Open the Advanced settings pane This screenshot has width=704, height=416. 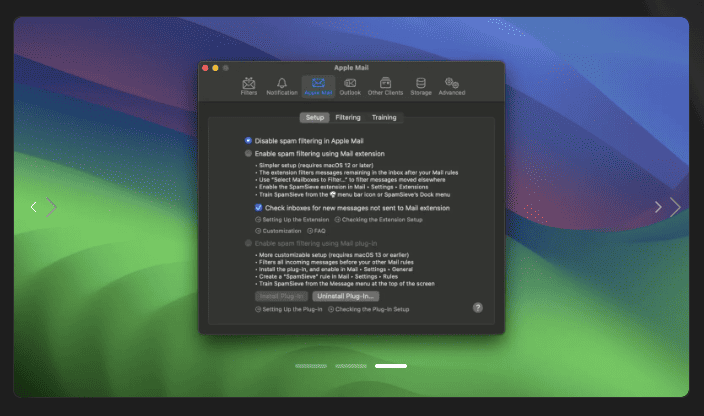[452, 86]
